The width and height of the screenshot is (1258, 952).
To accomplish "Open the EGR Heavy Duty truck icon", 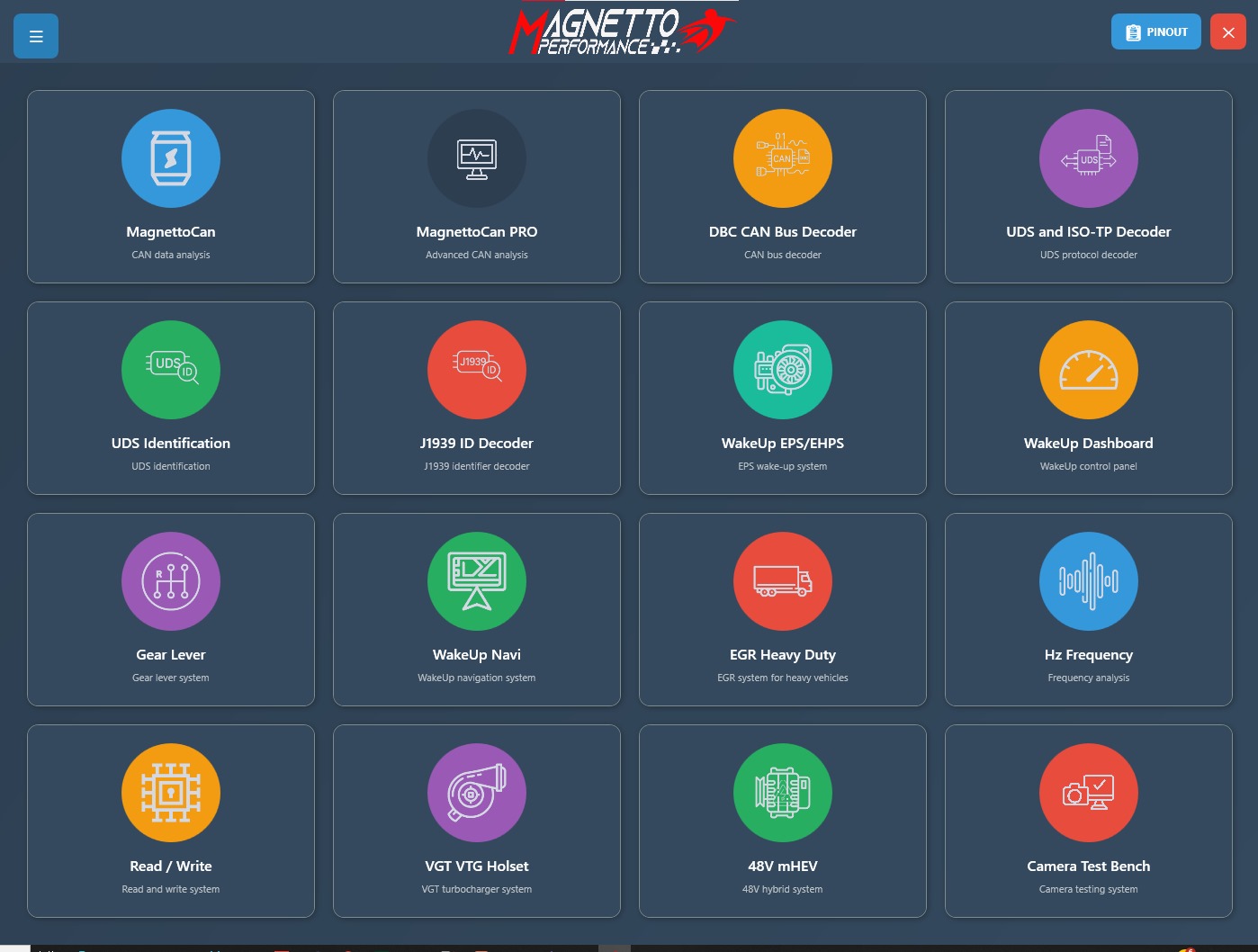I will pos(783,581).
